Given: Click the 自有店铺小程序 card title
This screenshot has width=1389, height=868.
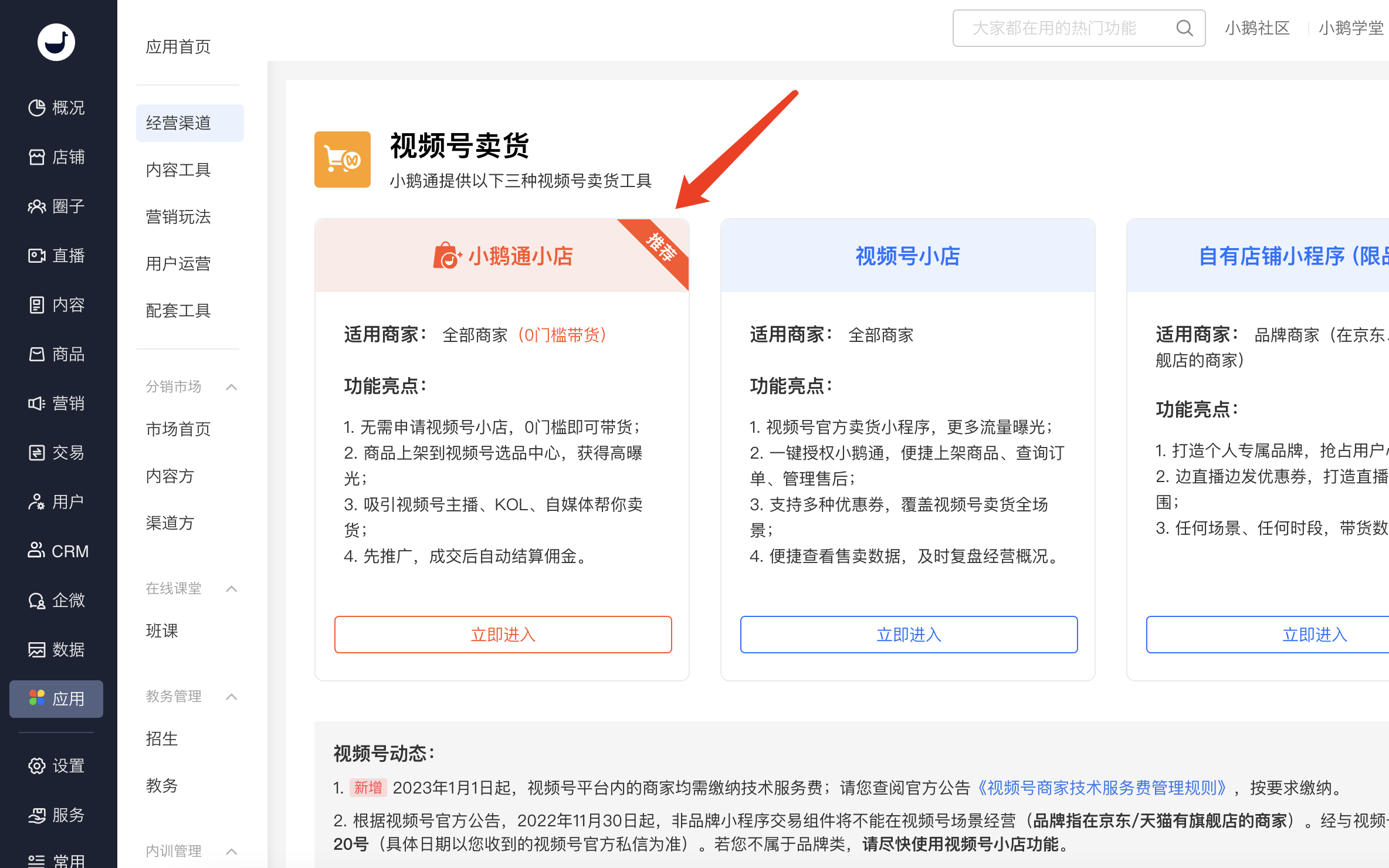Looking at the screenshot, I should 1293,256.
